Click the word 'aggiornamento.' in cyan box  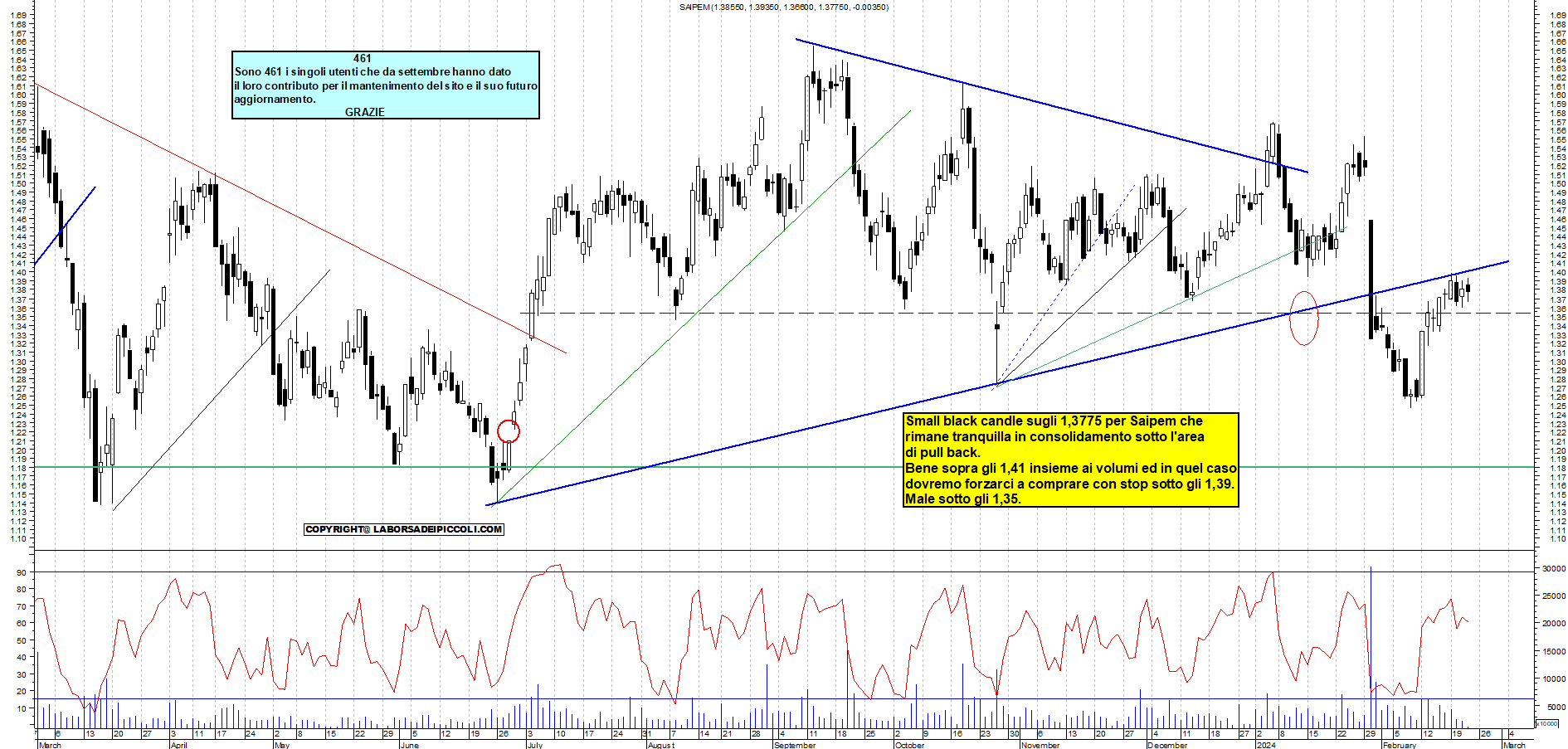[x=275, y=99]
